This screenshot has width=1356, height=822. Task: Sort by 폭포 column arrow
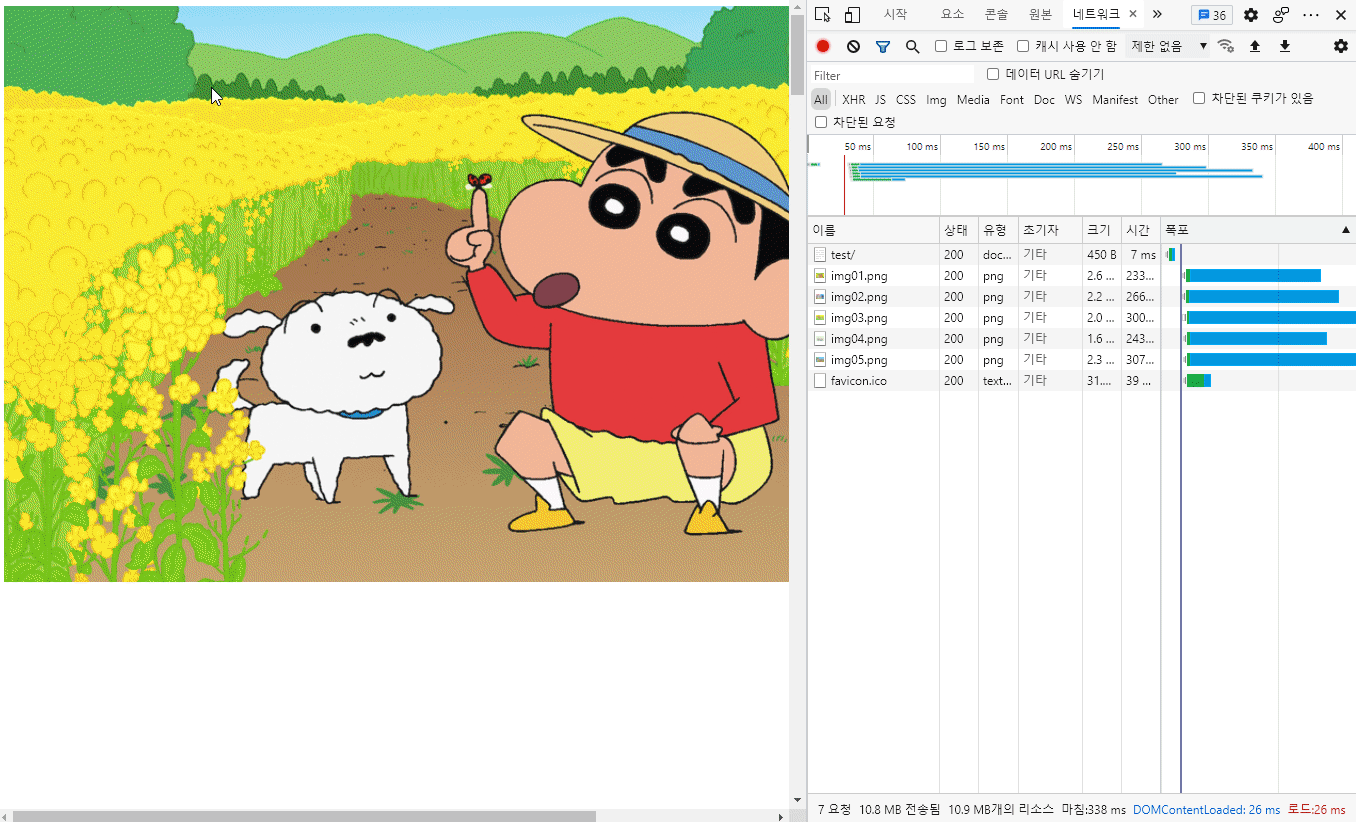1345,230
